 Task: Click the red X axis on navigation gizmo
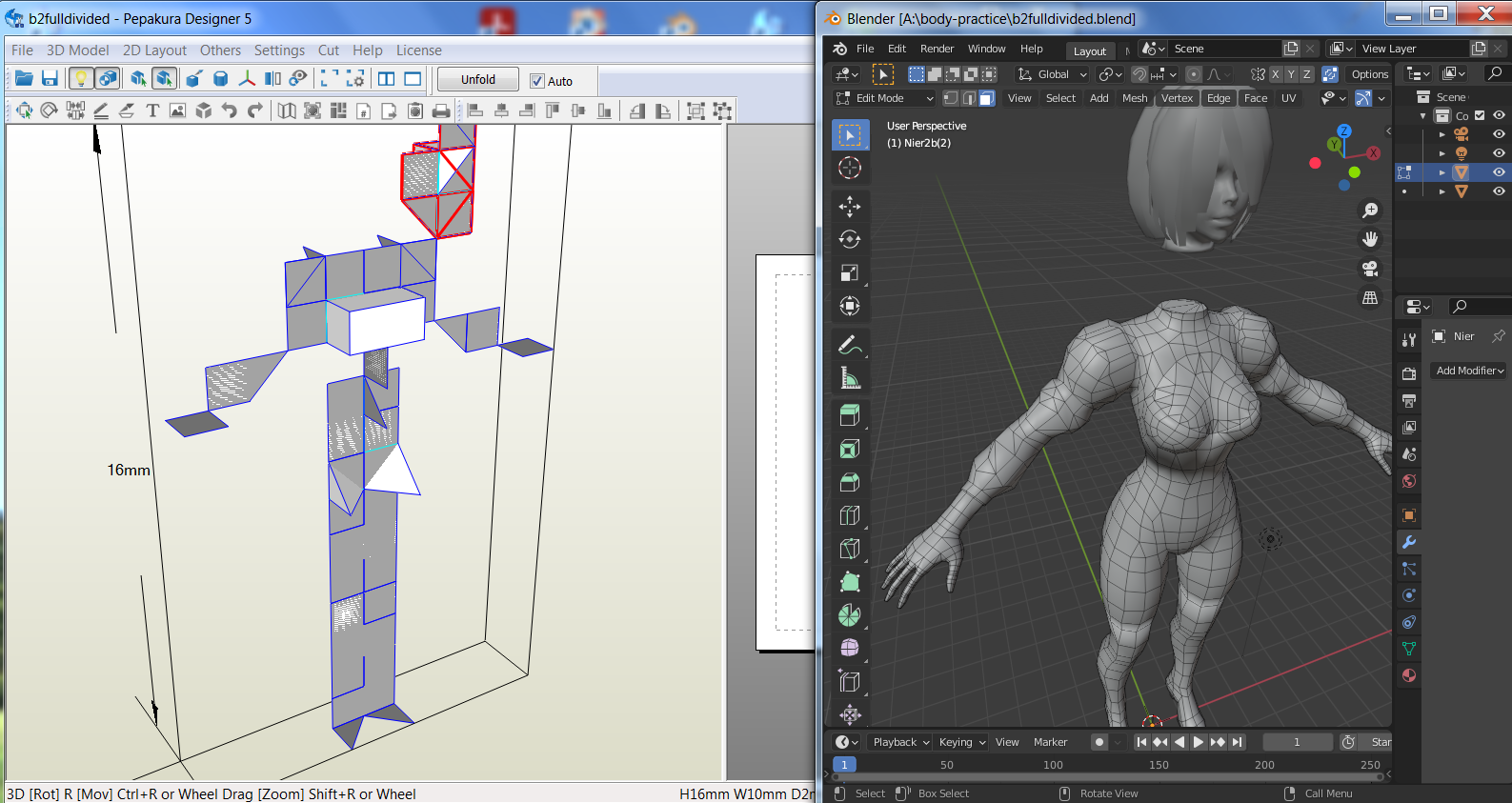[x=1373, y=152]
